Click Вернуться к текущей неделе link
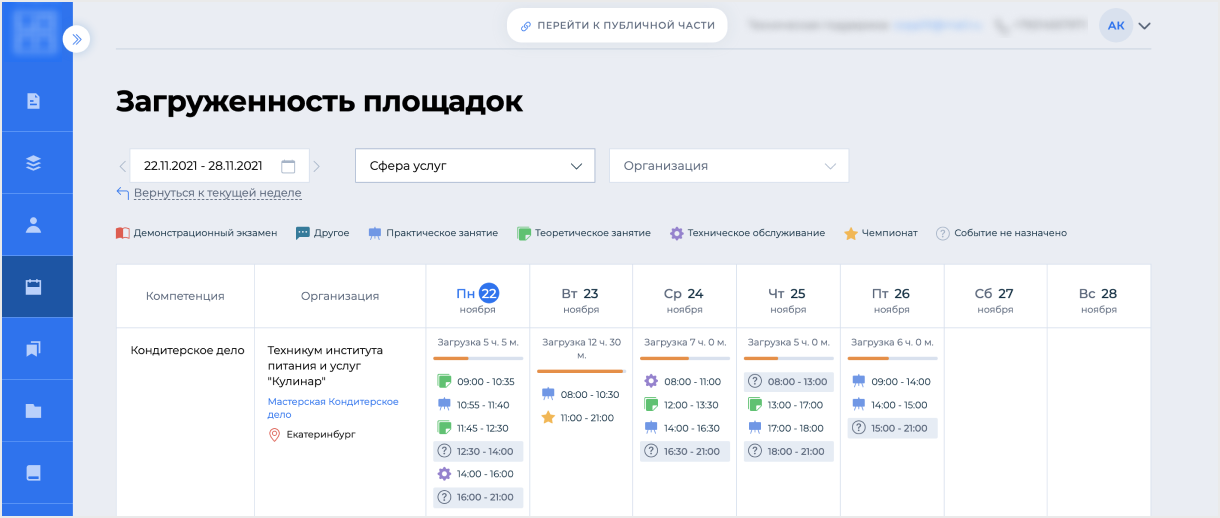The image size is (1220, 518). pos(217,193)
